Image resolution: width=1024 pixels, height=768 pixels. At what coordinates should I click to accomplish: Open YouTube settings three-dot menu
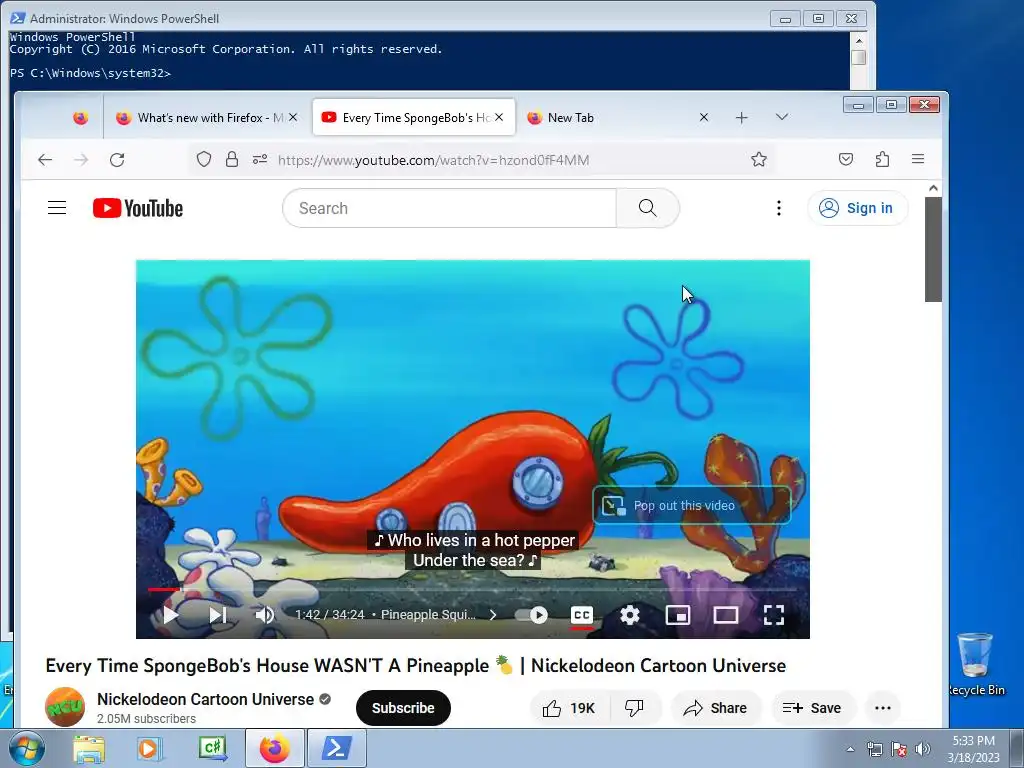coord(778,208)
